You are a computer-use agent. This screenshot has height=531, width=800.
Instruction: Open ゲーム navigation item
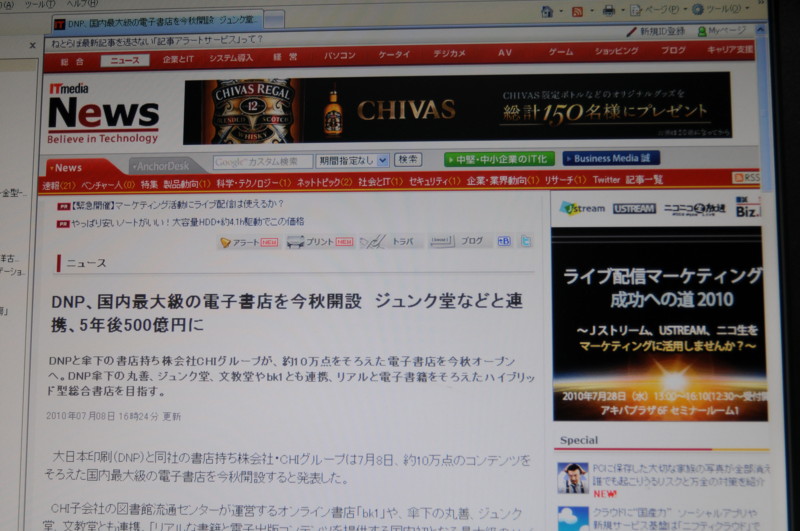point(561,52)
